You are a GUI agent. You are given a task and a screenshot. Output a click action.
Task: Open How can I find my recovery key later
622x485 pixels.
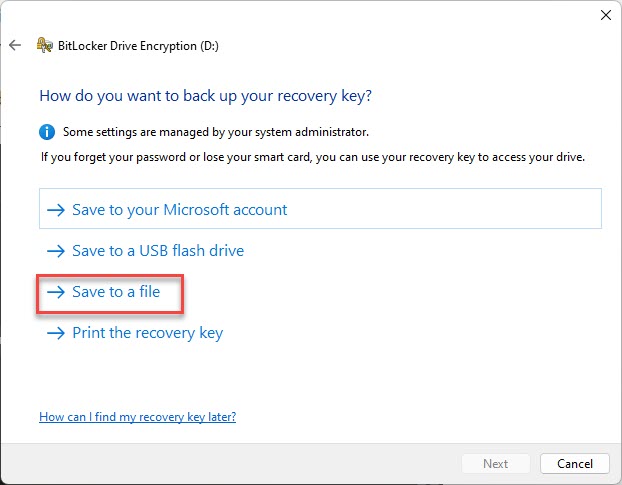(x=137, y=417)
